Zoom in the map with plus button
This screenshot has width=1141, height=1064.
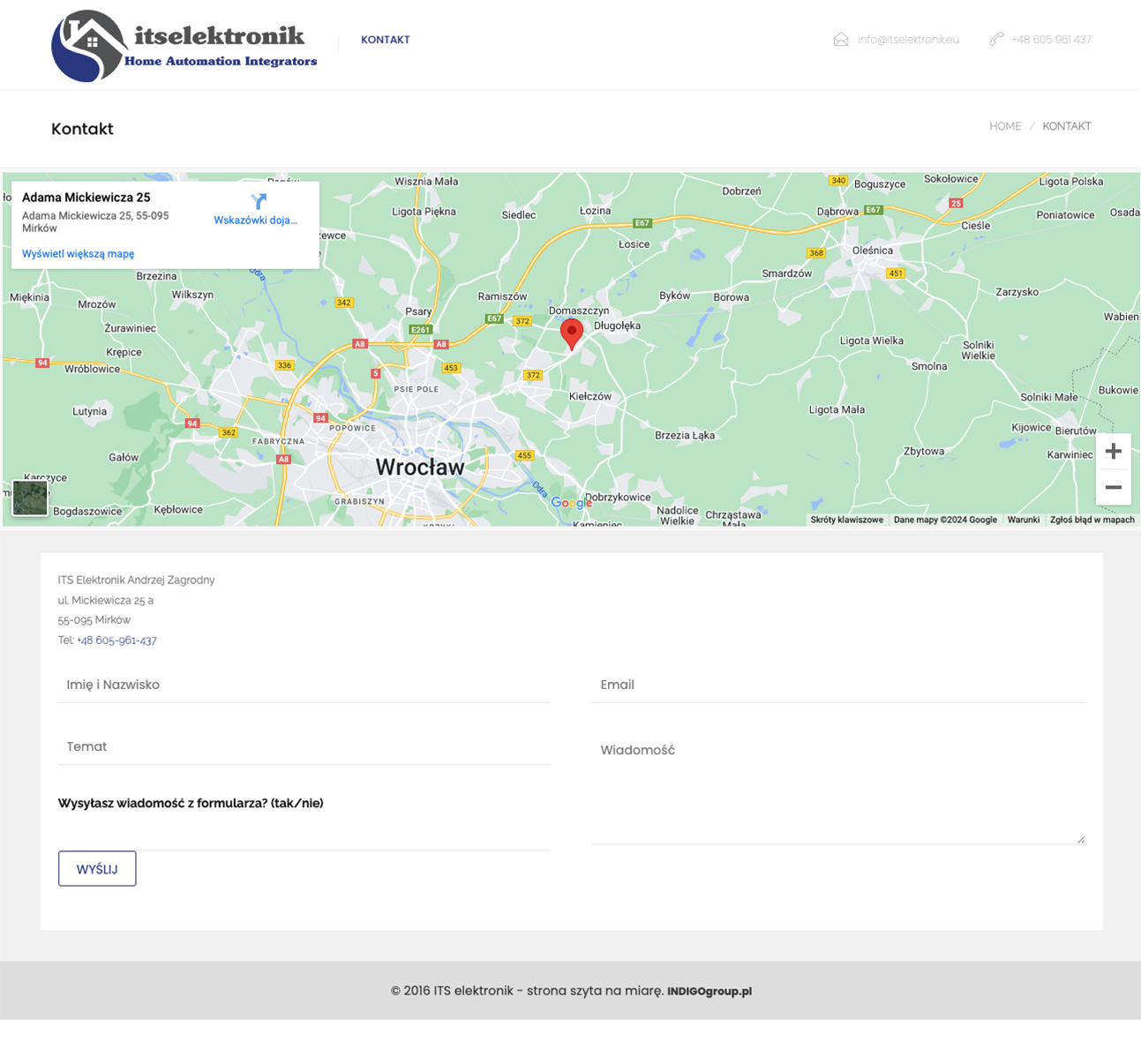pyautogui.click(x=1114, y=452)
